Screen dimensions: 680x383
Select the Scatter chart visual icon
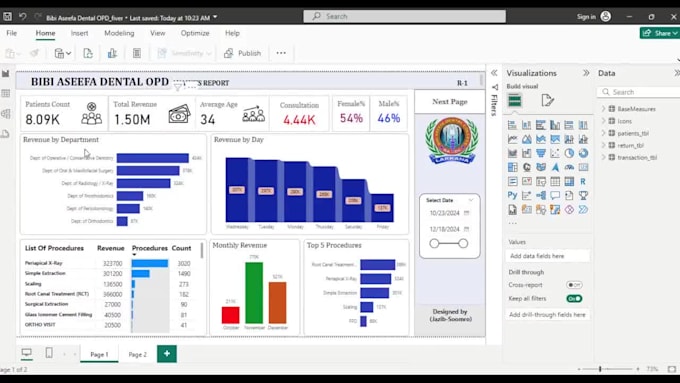[x=555, y=153]
